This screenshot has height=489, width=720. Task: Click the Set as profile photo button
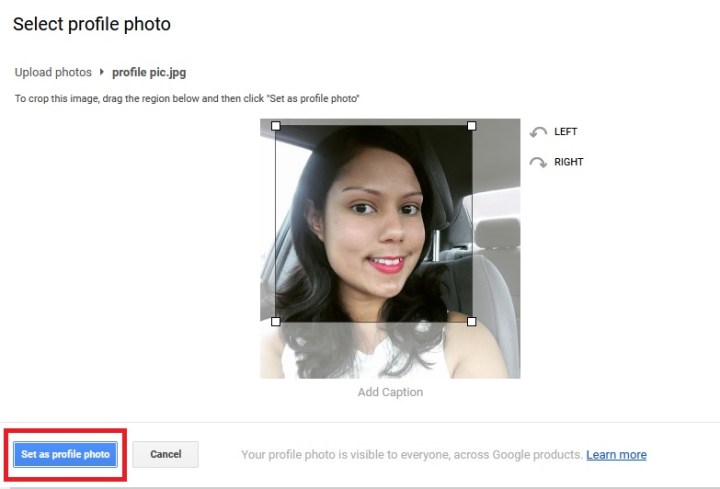[65, 454]
